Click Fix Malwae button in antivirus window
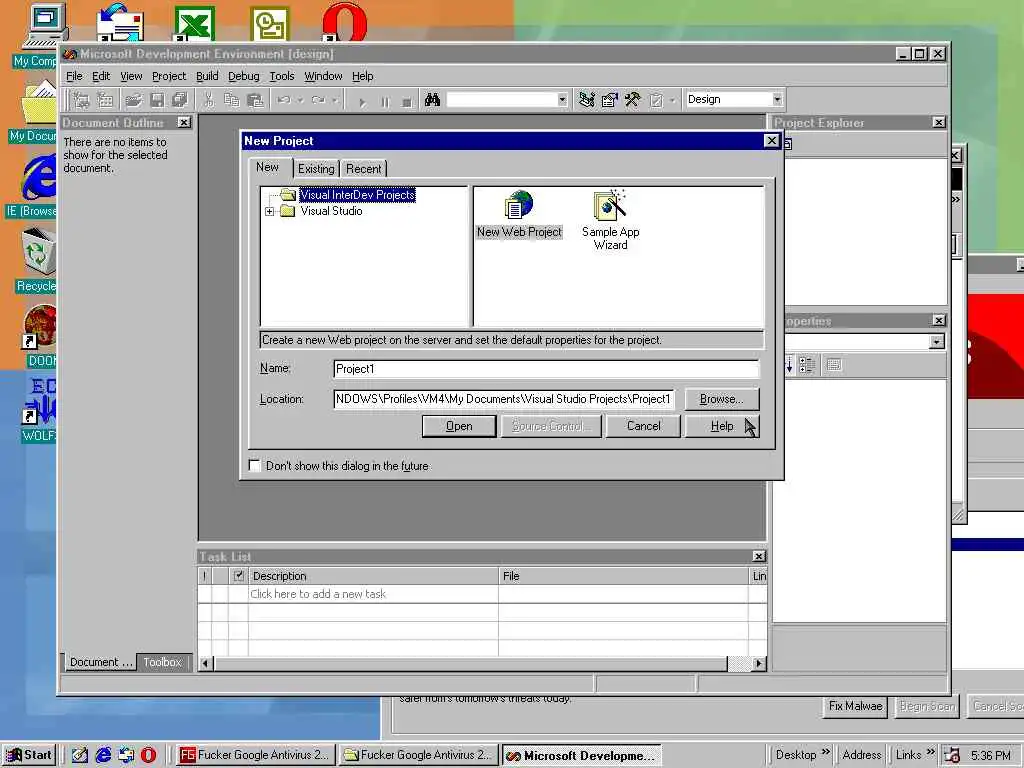 (855, 706)
